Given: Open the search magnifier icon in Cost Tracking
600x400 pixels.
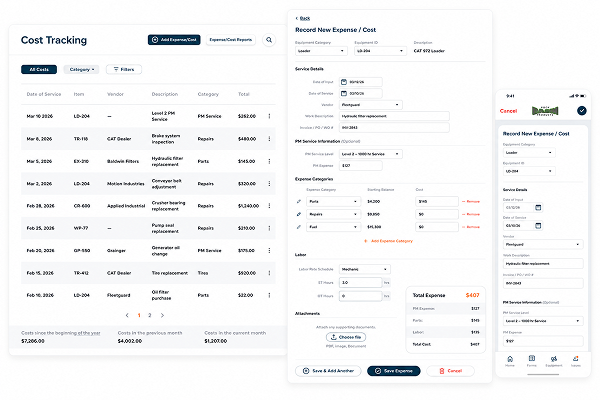Looking at the screenshot, I should (x=269, y=40).
